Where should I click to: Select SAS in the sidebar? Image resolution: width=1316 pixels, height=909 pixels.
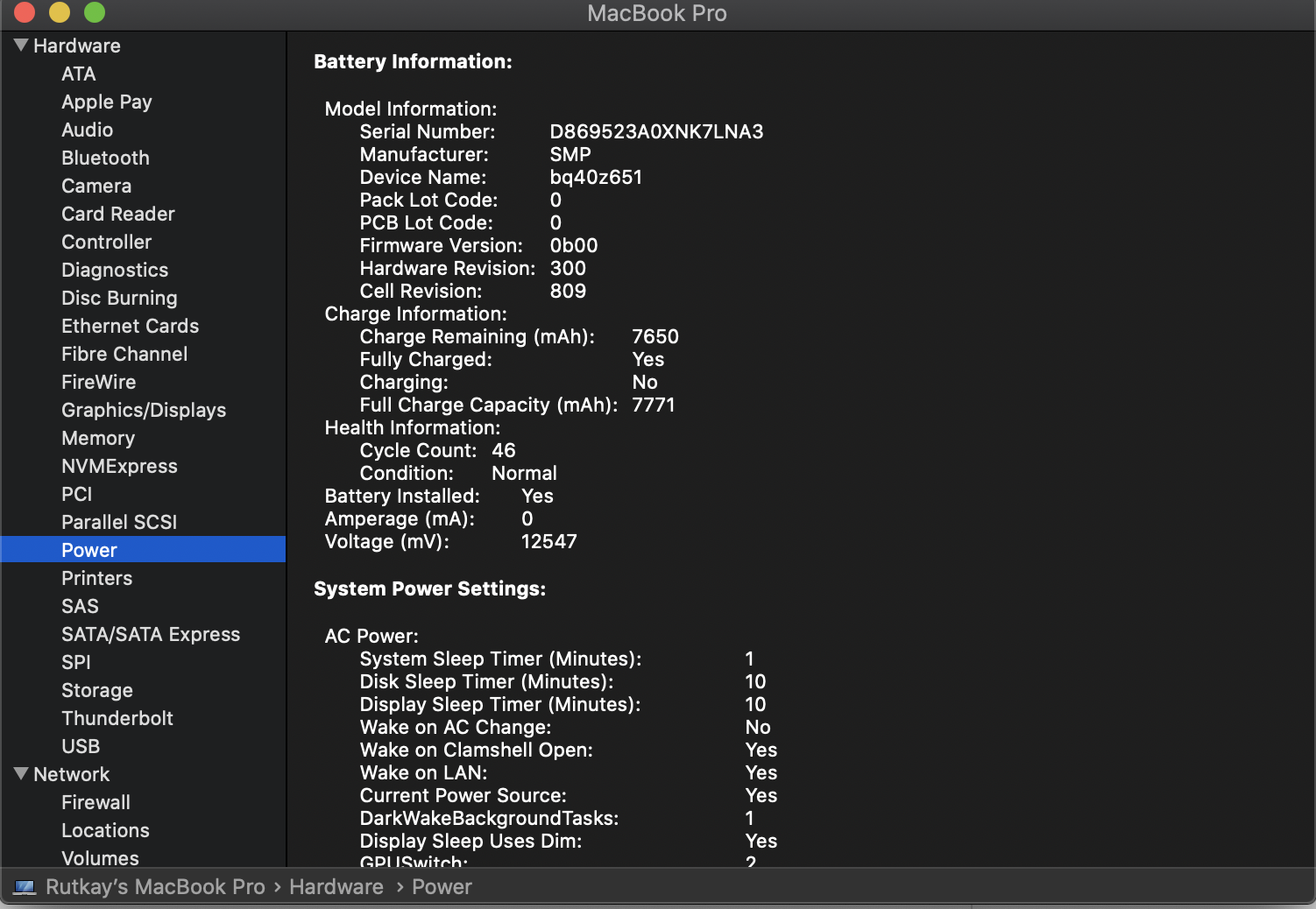81,606
